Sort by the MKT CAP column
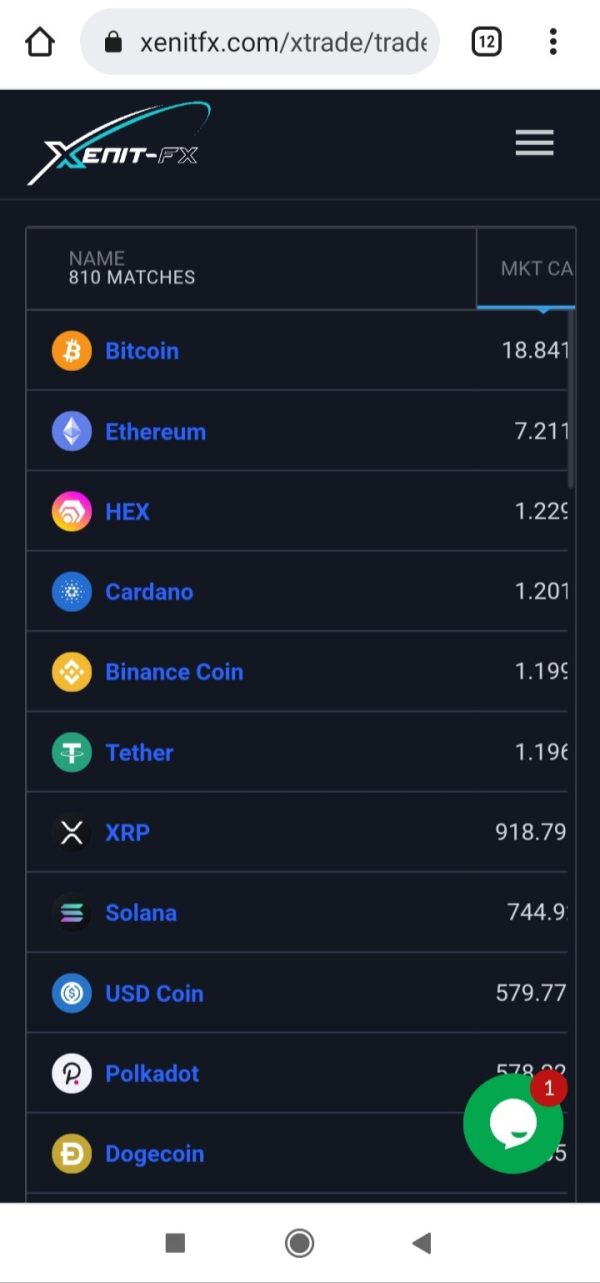This screenshot has width=600, height=1283. pos(535,268)
